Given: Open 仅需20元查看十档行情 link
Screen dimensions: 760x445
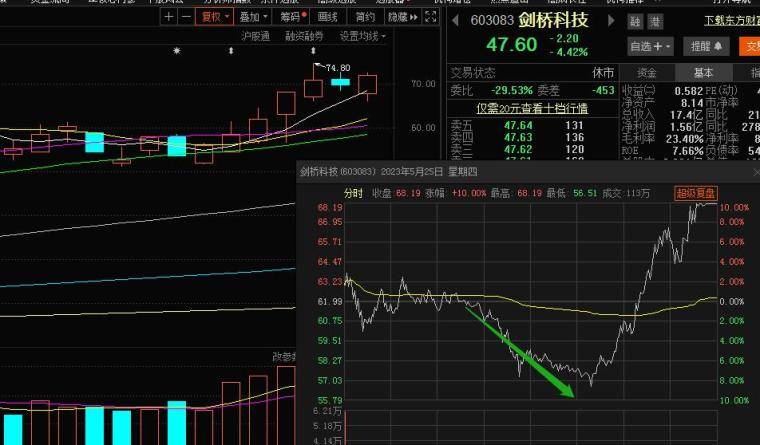Looking at the screenshot, I should coord(532,108).
